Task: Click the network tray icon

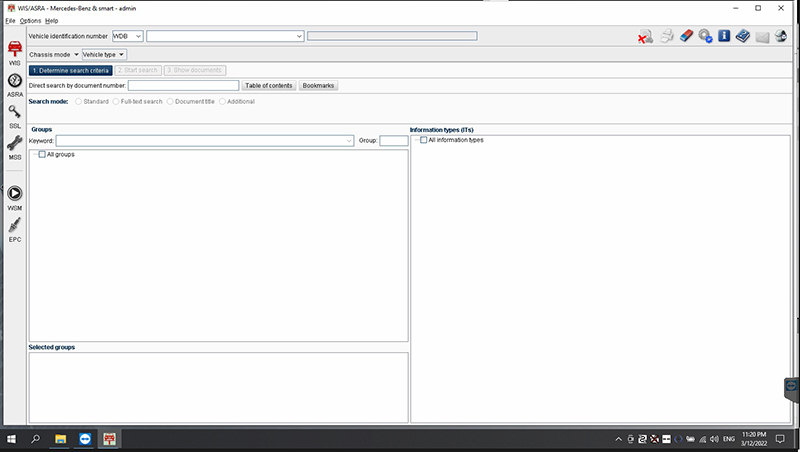Action: pos(703,439)
